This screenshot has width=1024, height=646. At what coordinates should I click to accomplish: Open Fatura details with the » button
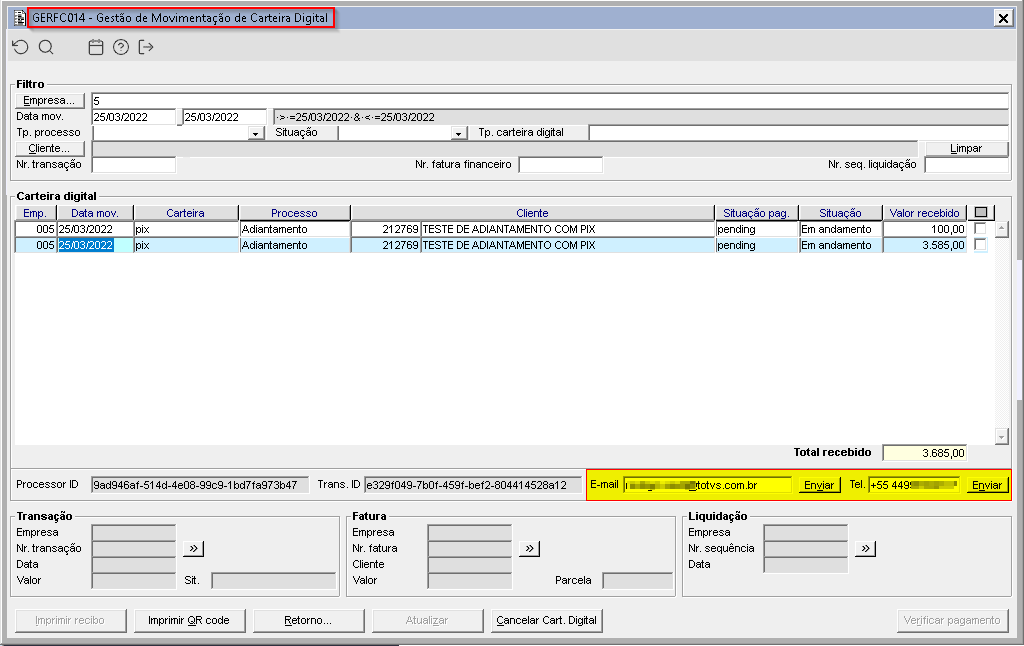pos(529,548)
